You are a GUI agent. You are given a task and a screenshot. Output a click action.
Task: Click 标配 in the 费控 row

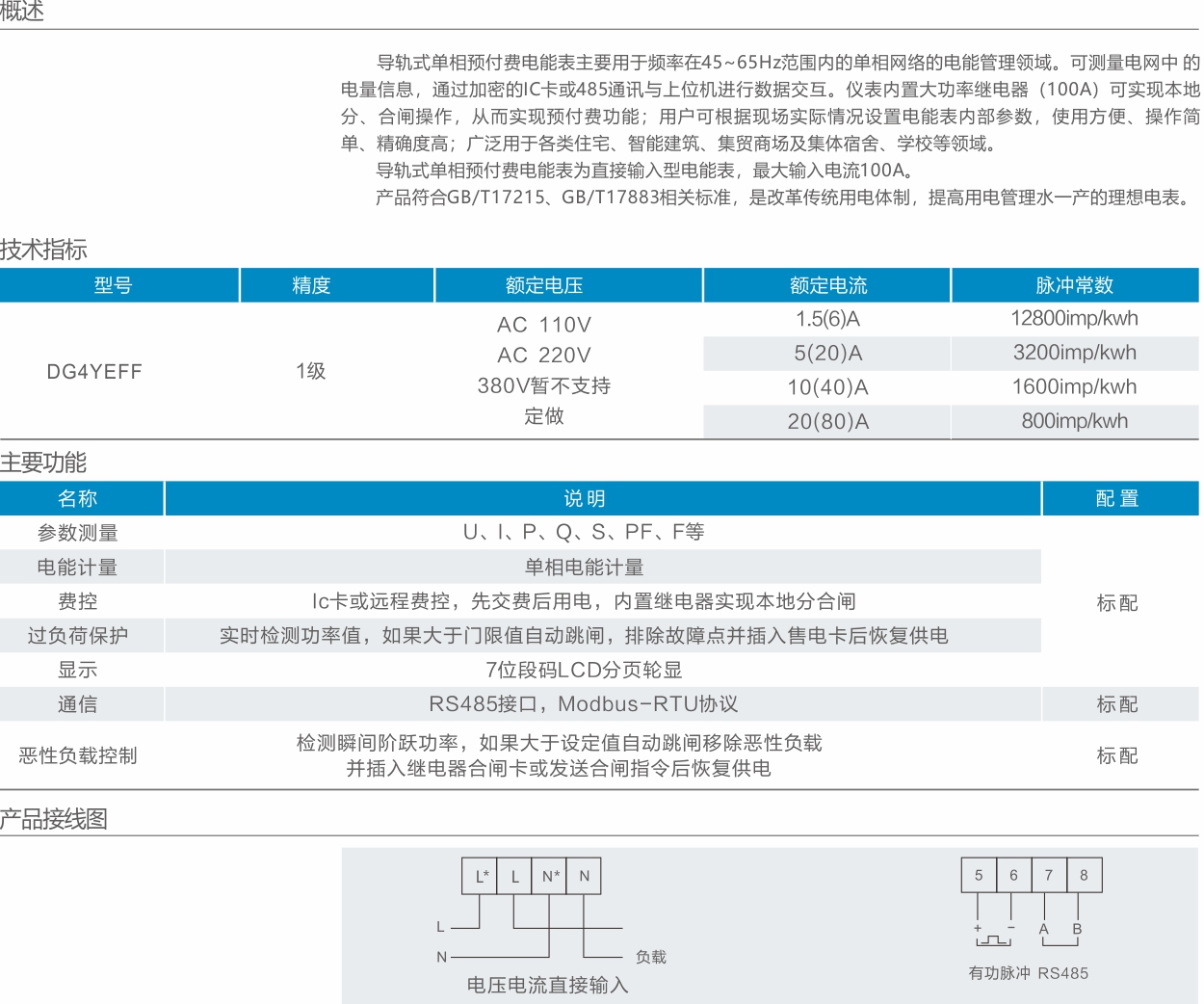click(1117, 603)
